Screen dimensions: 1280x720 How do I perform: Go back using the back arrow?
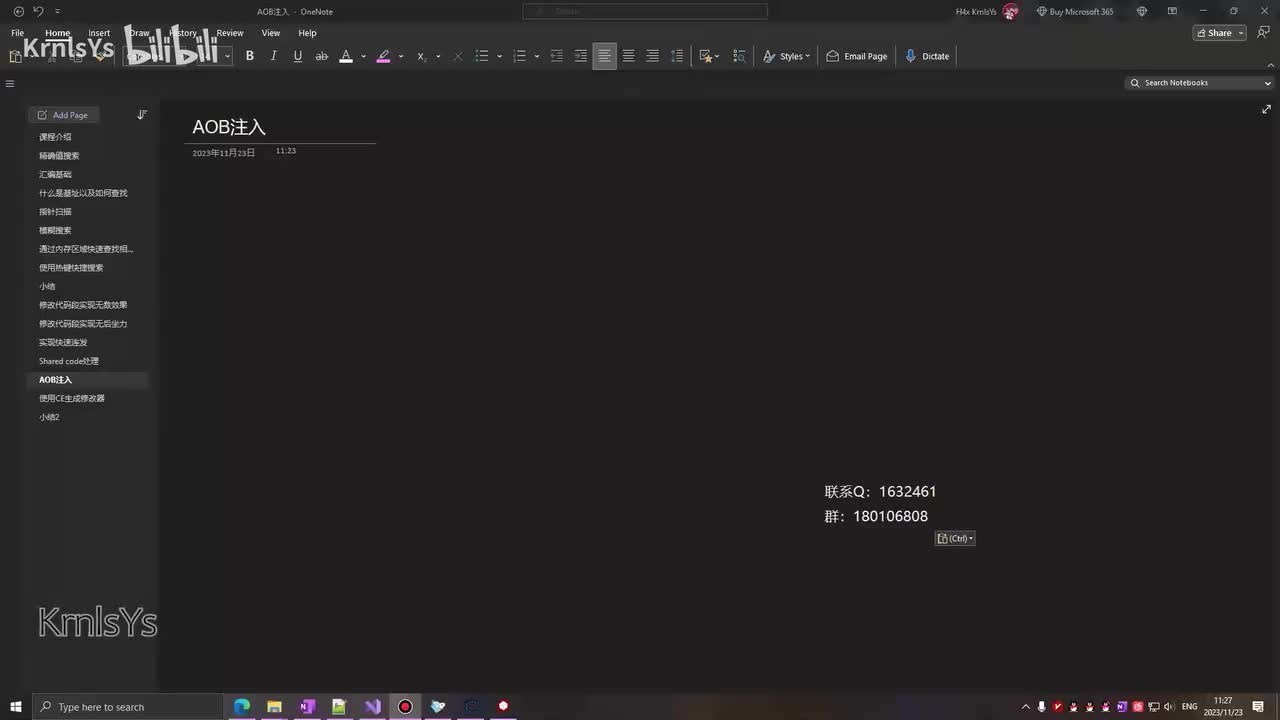pos(18,11)
